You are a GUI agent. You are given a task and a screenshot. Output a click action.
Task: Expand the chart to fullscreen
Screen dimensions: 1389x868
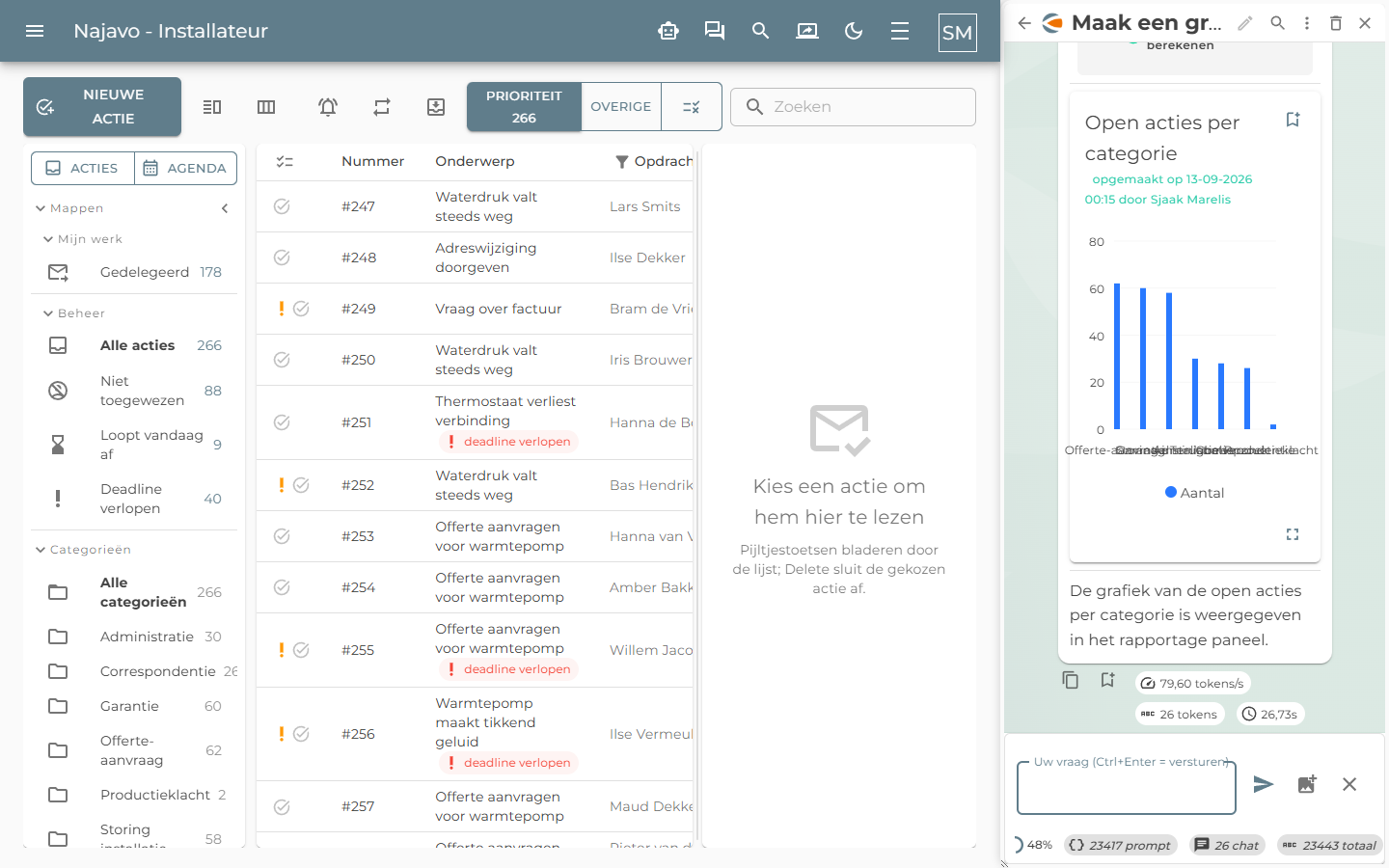tap(1293, 534)
